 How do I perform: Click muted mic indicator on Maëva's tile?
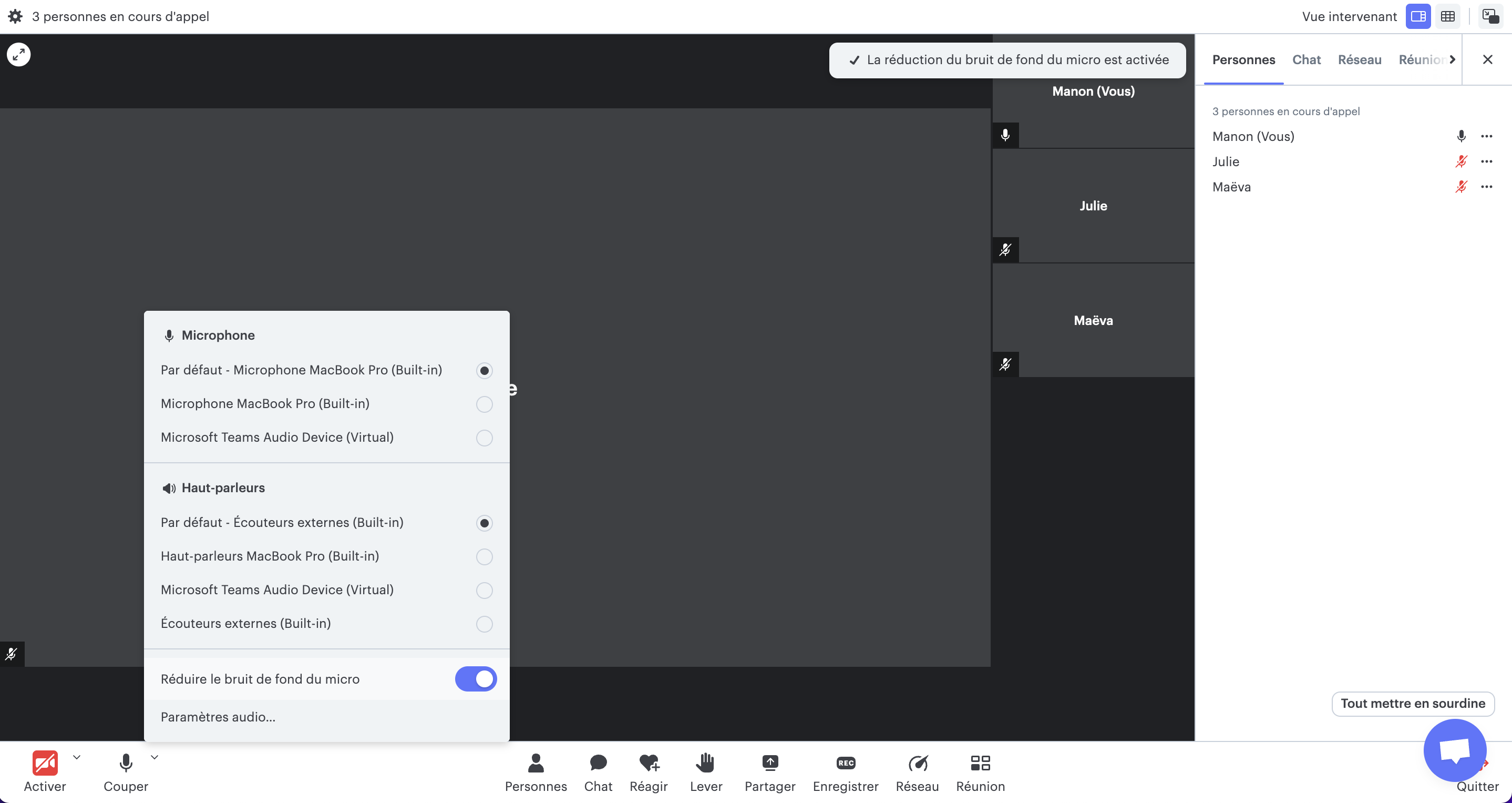pos(1005,364)
